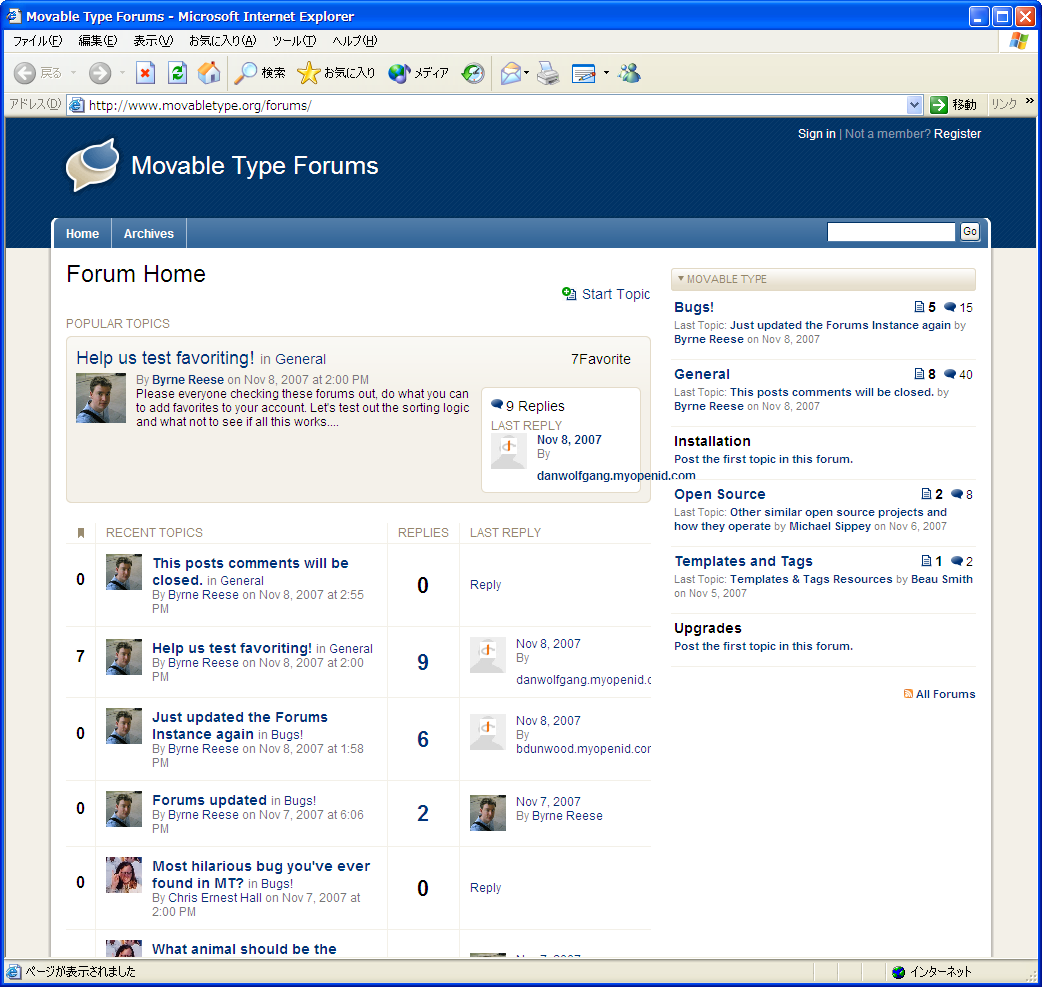This screenshot has height=987, width=1042.
Task: Open the History toolbar icon
Action: 473,73
